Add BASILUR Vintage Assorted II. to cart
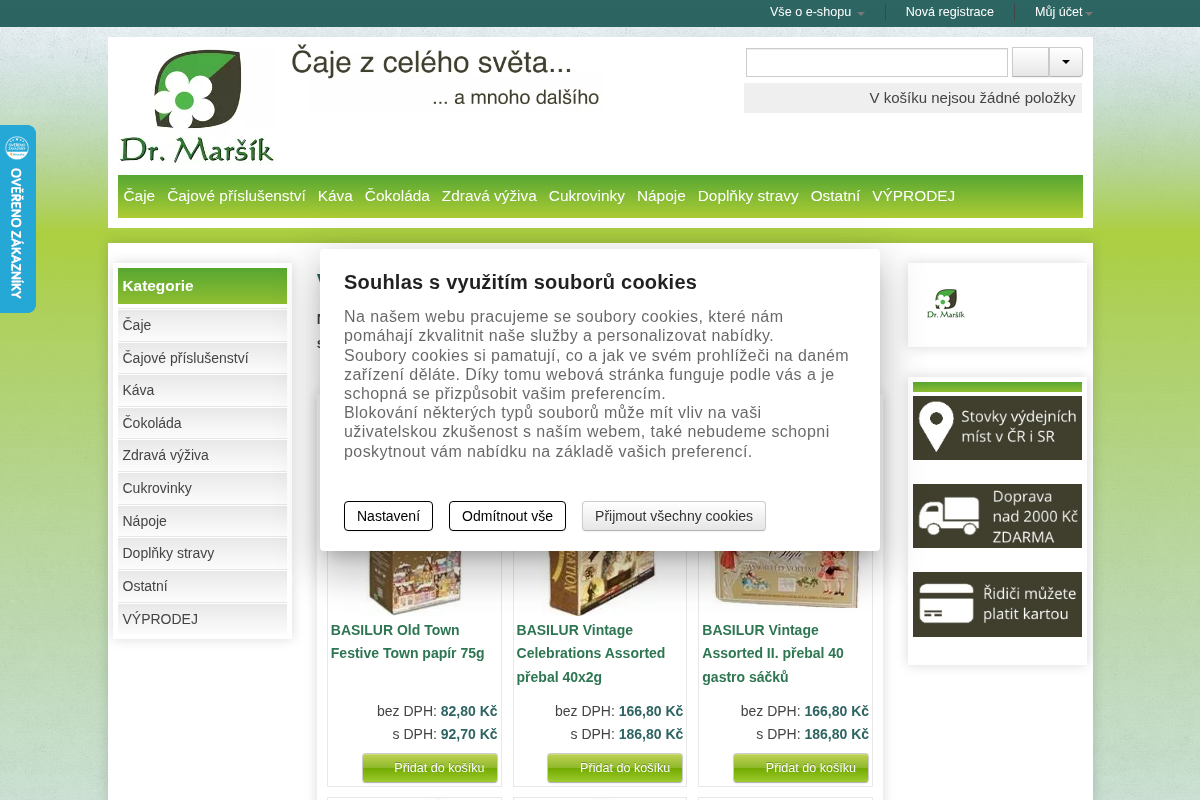 click(x=801, y=768)
